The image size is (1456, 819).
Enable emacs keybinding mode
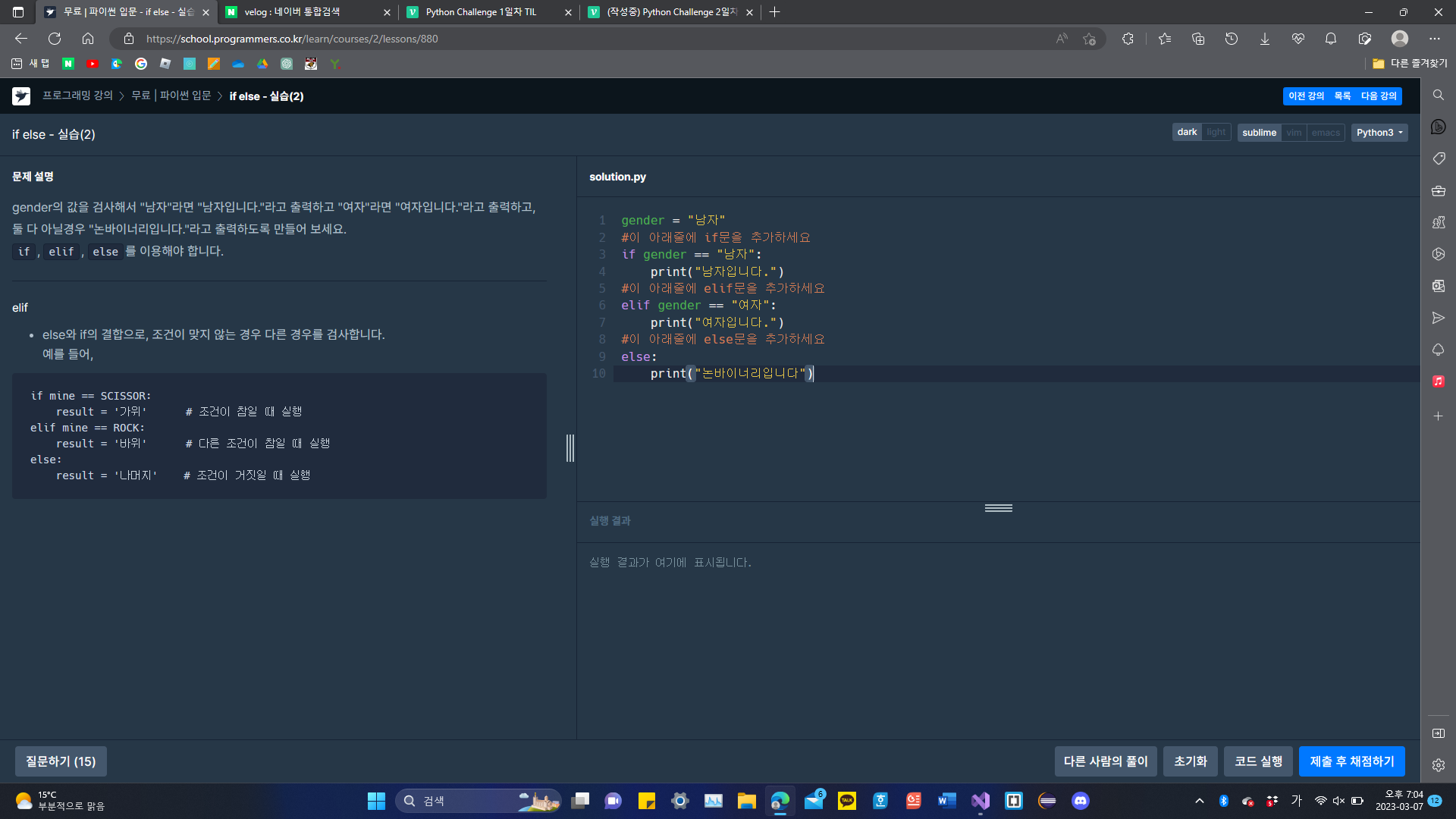[1326, 133]
